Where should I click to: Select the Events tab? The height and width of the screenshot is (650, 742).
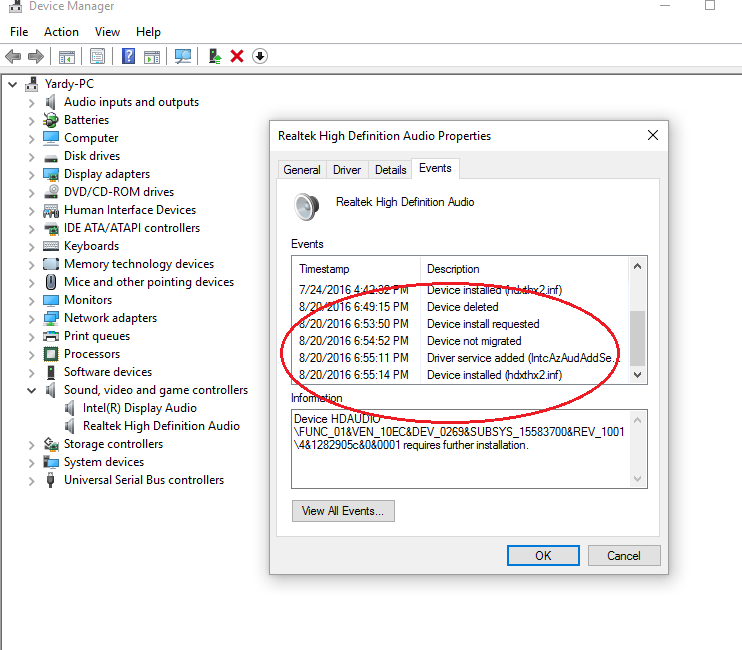click(x=435, y=168)
